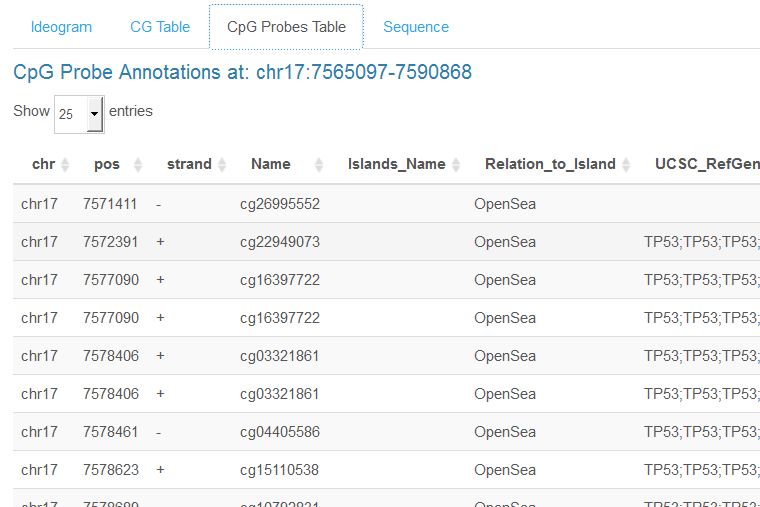The image size is (760, 507).
Task: Click position value 7578623
Action: (111, 470)
